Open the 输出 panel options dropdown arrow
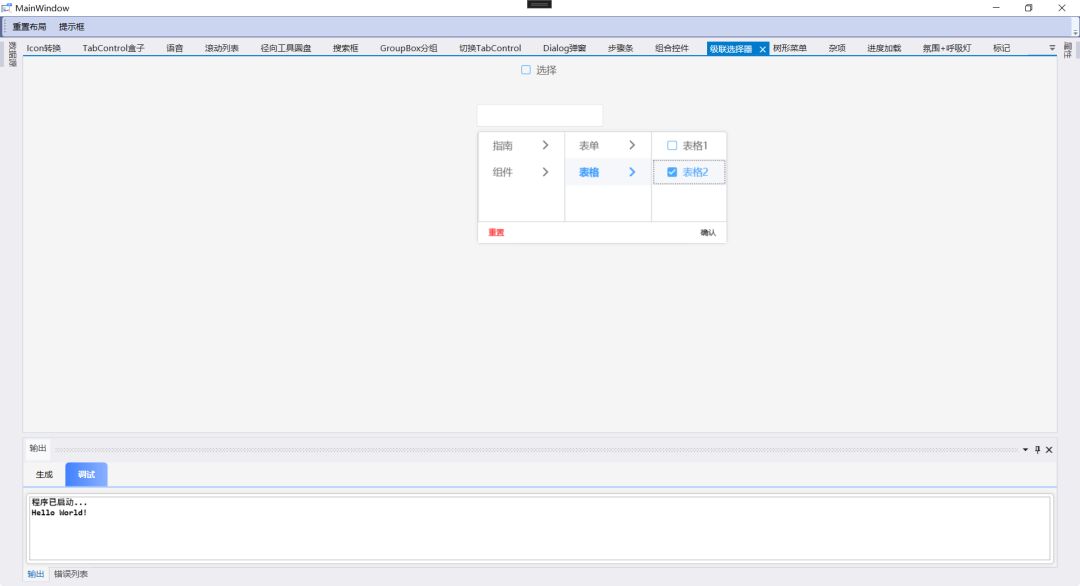The height and width of the screenshot is (586, 1080). pos(1026,450)
